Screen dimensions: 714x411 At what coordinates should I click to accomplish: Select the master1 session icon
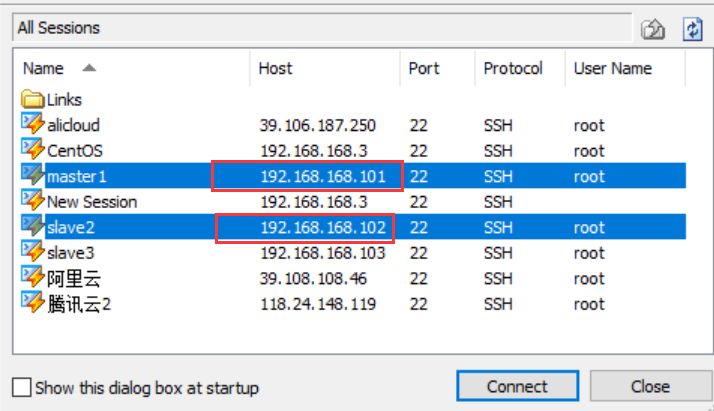pos(32,175)
